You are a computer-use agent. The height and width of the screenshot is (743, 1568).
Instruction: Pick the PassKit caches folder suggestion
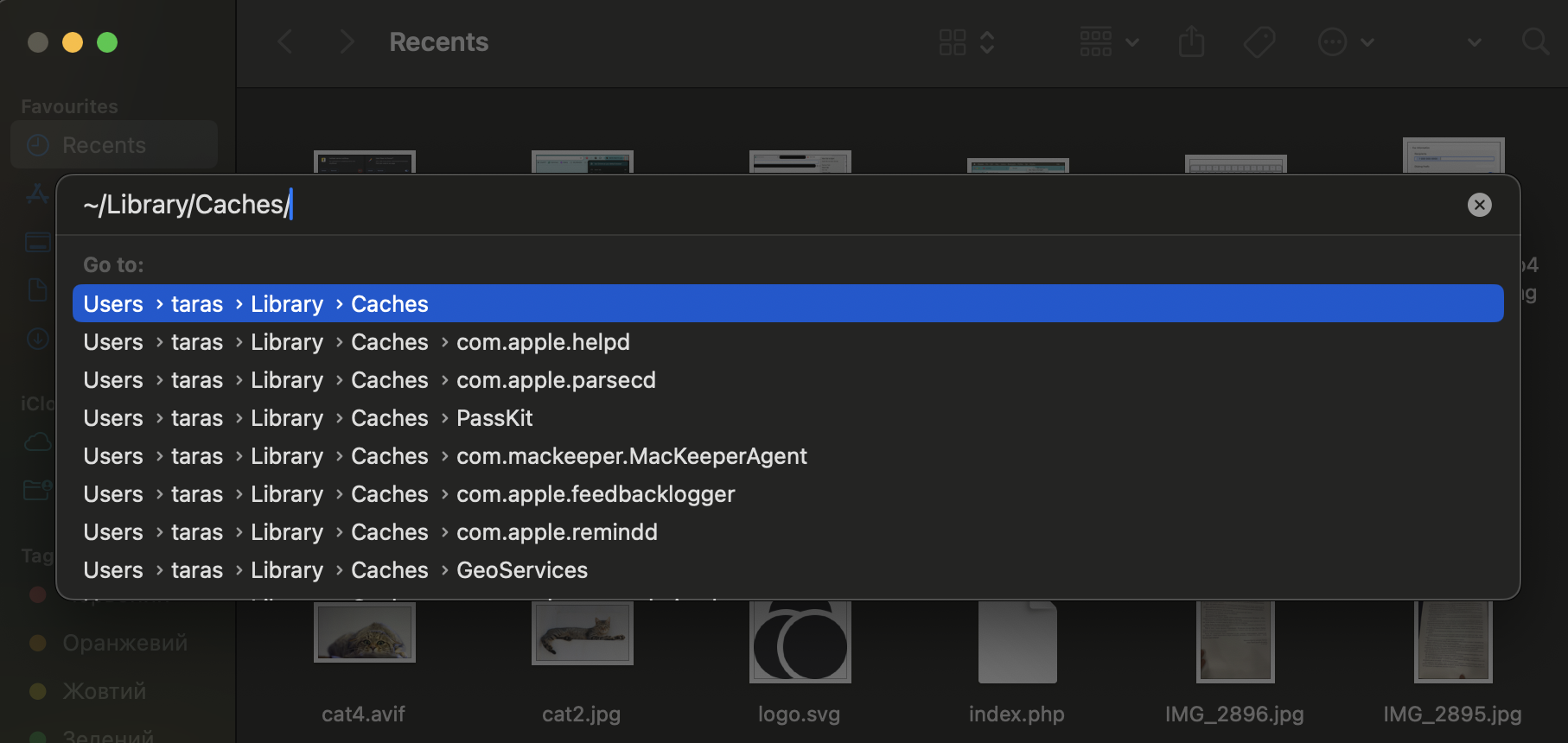[x=787, y=418]
